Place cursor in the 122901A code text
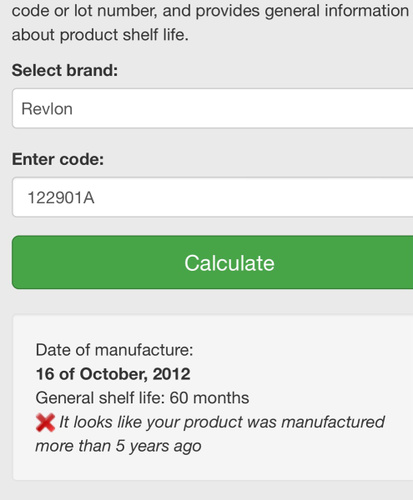413x500 pixels. click(61, 198)
